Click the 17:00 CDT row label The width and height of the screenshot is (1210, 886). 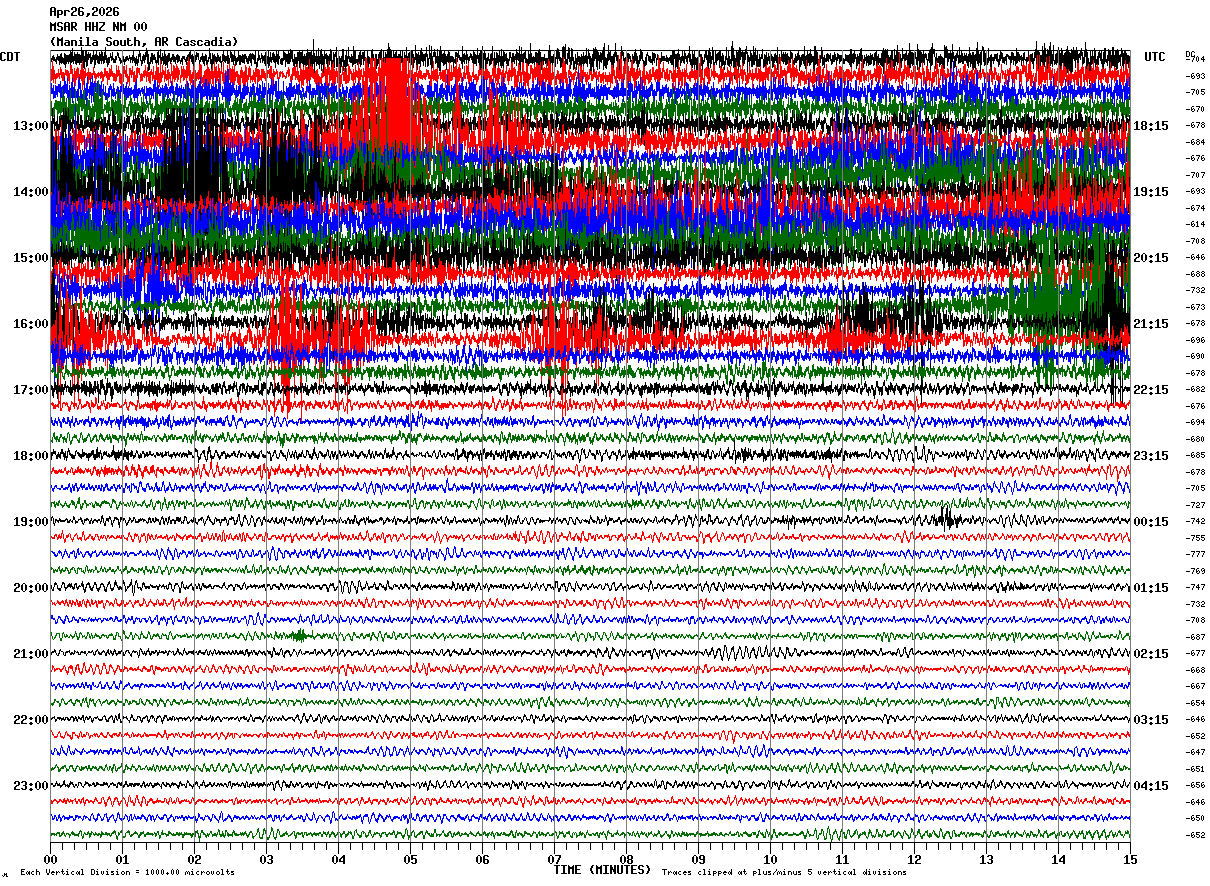point(30,390)
